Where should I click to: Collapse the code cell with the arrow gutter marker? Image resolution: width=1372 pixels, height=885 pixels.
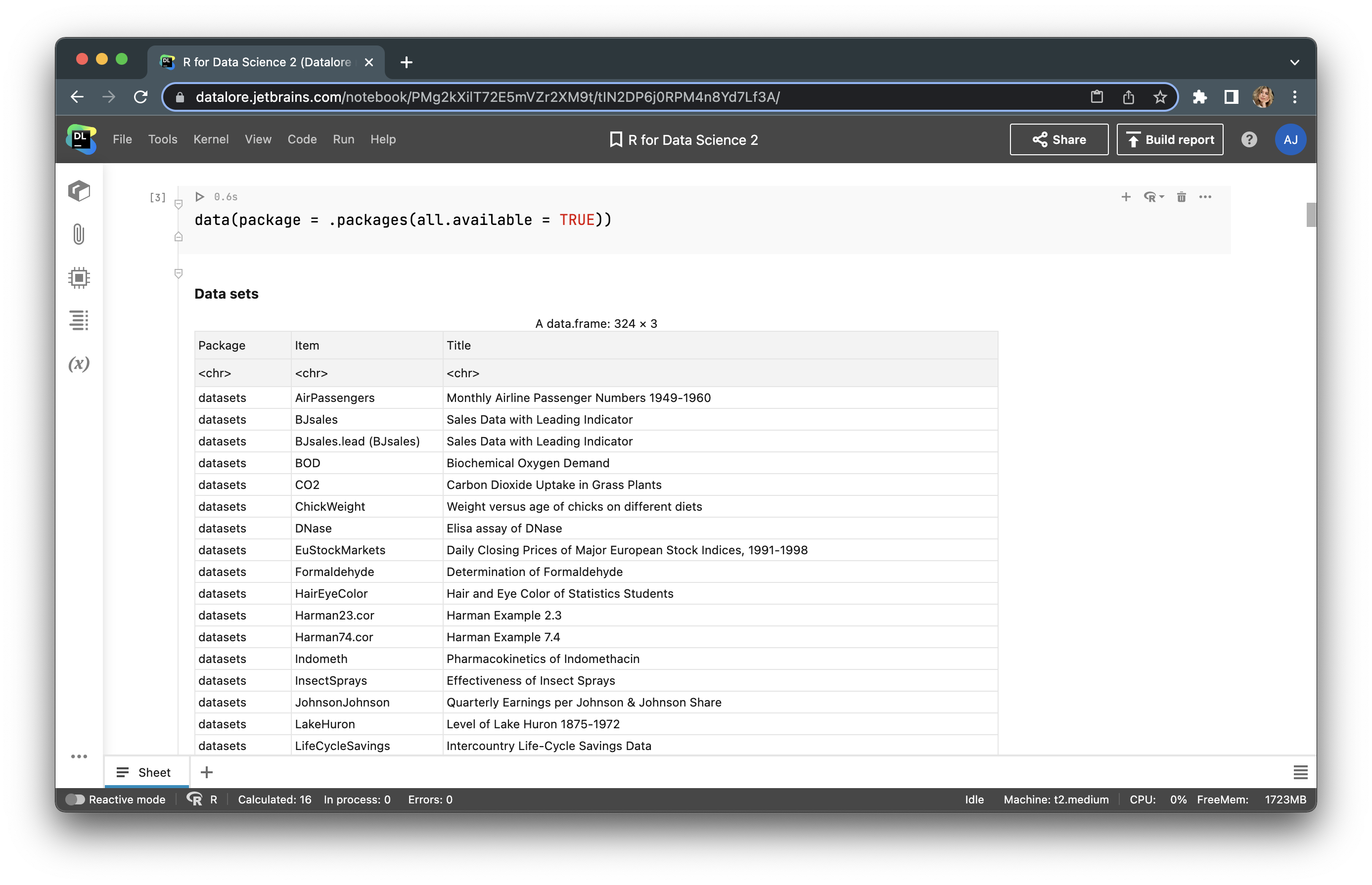(x=178, y=204)
